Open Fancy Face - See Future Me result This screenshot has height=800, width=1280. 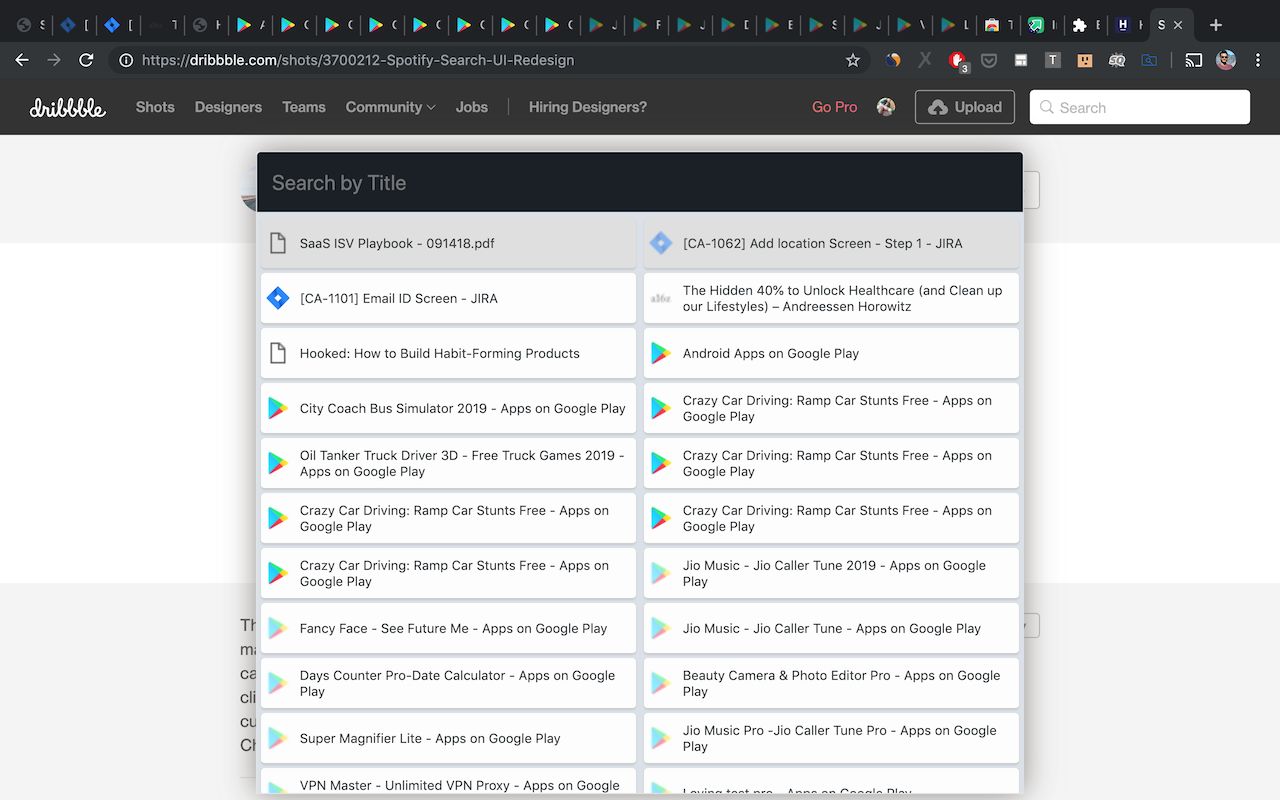(448, 628)
